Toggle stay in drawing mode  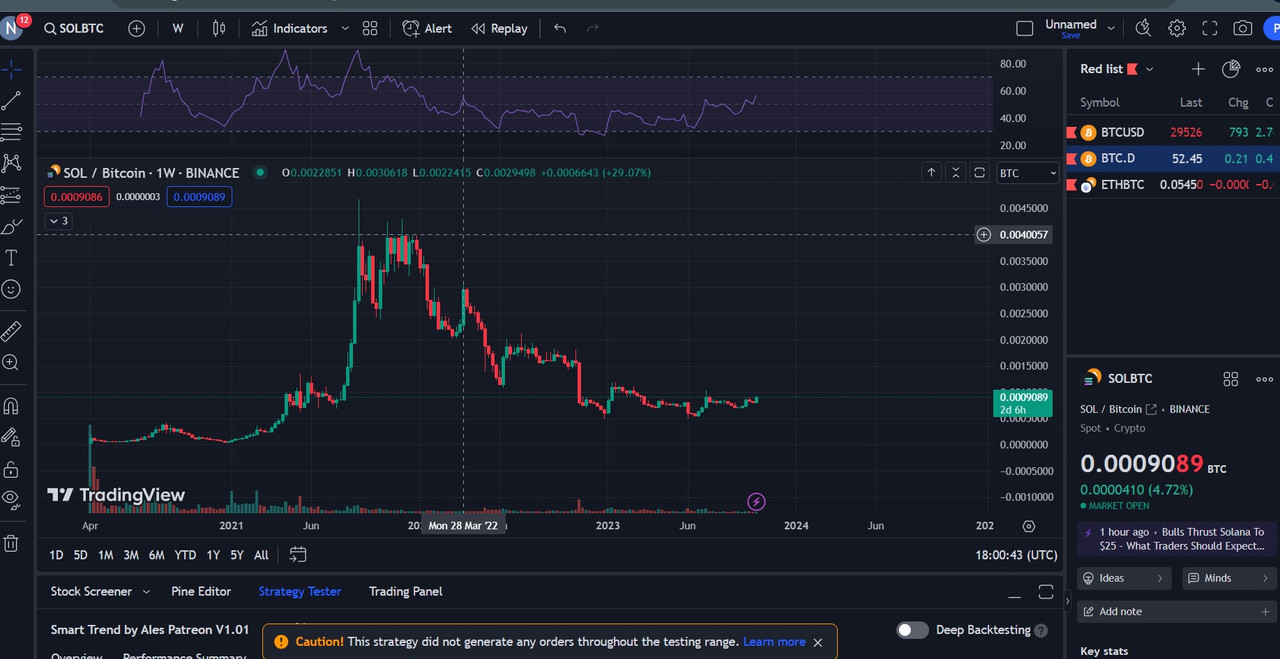11,437
